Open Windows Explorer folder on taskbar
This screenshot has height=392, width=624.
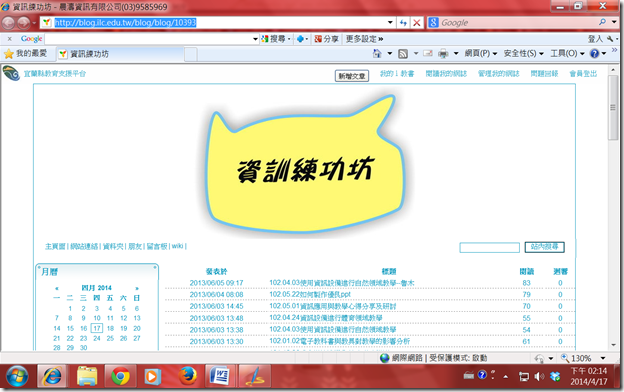click(86, 376)
